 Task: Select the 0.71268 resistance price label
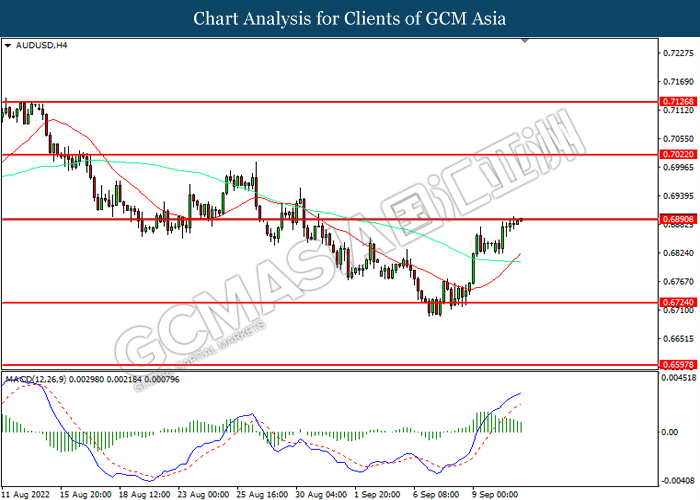[x=678, y=101]
